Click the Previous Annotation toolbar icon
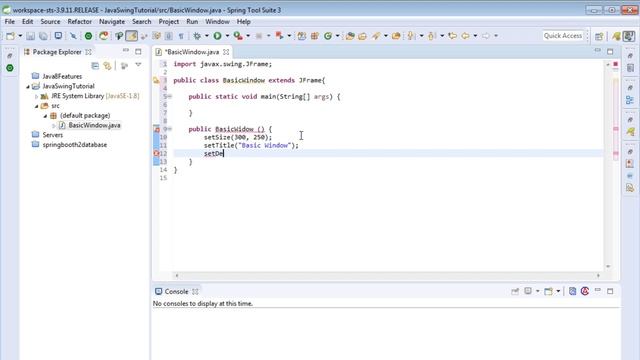Viewport: 640px width, 360px height. click(432, 36)
